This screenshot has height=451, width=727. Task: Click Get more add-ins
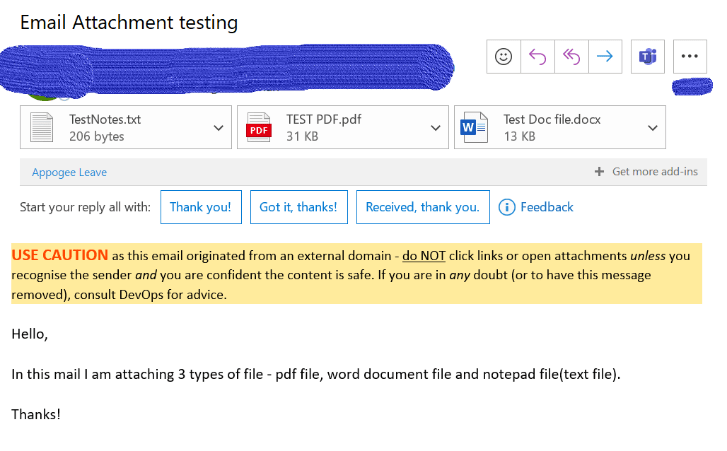tap(646, 172)
